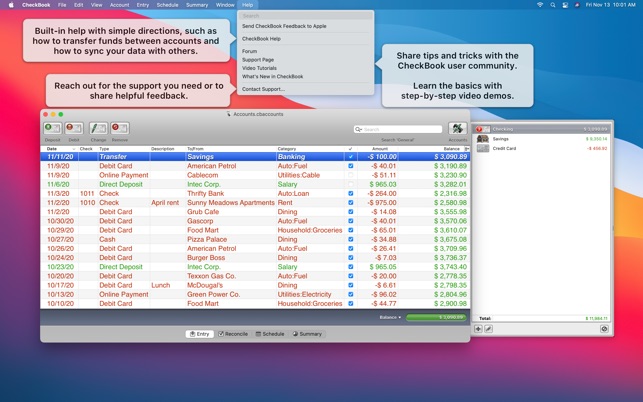The height and width of the screenshot is (402, 643).
Task: Select the 11/11/20 Transfer to Savings row
Action: click(255, 157)
